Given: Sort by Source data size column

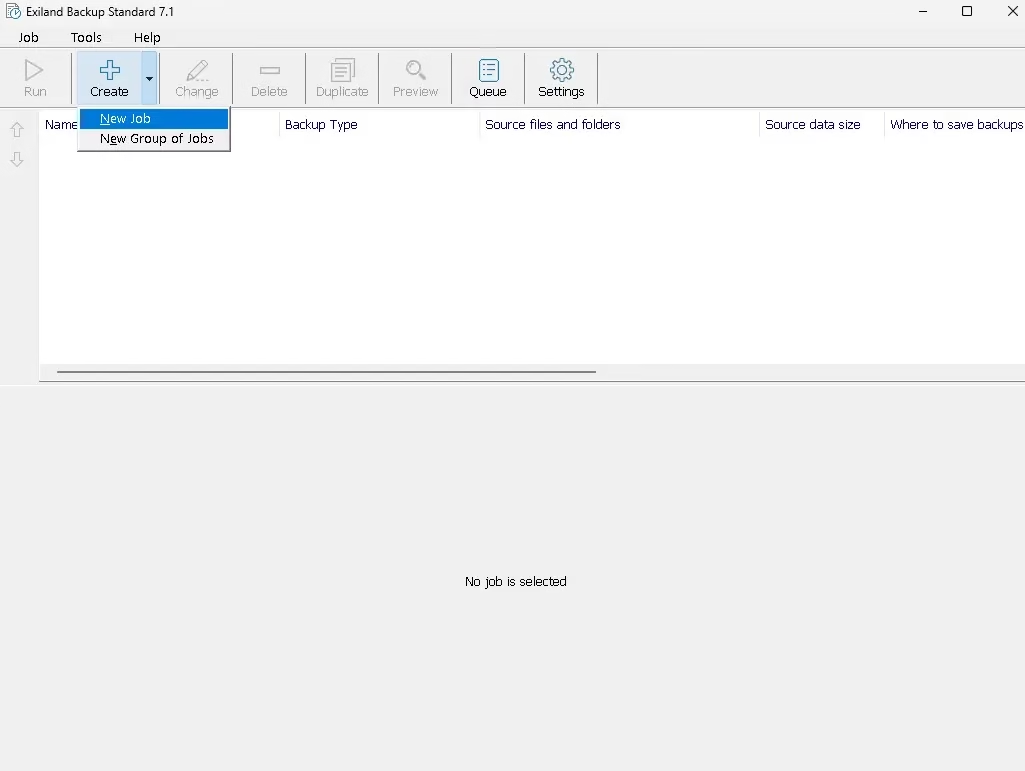Looking at the screenshot, I should point(812,125).
